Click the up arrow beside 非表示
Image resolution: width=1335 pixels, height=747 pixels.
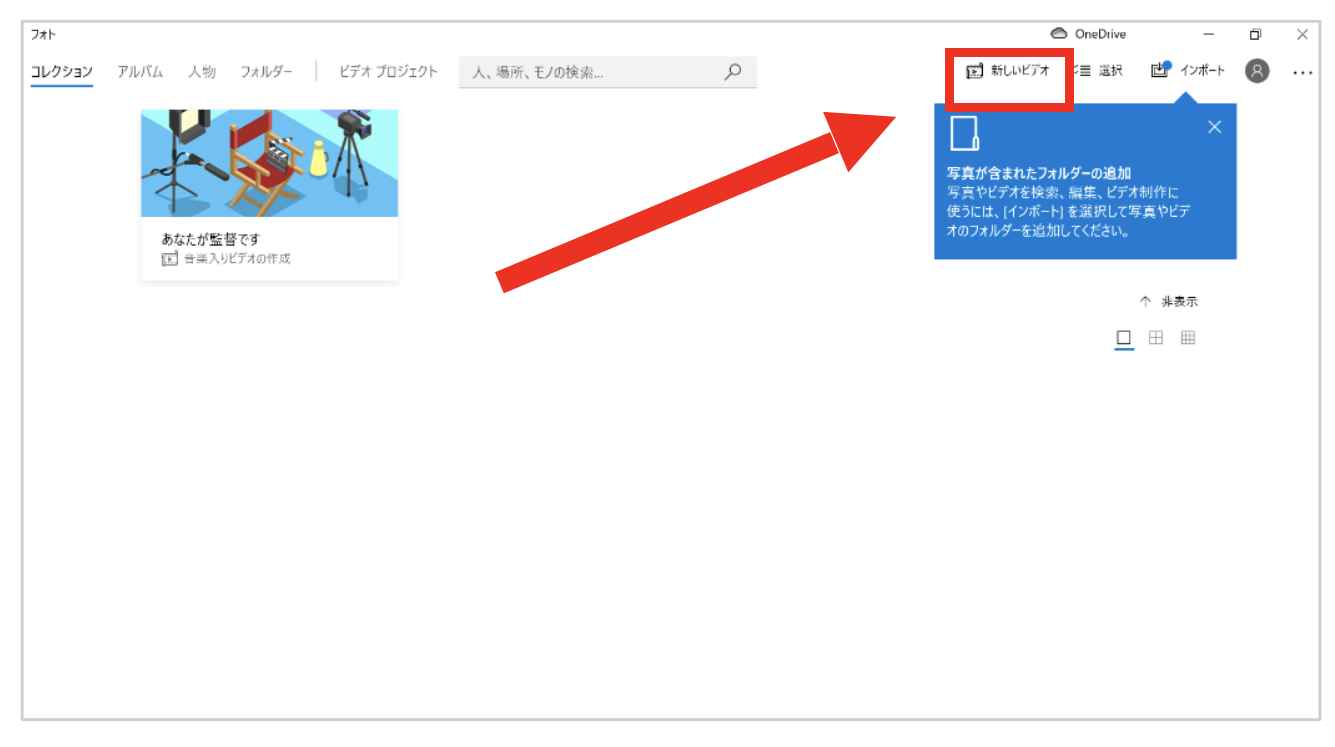click(x=1145, y=301)
